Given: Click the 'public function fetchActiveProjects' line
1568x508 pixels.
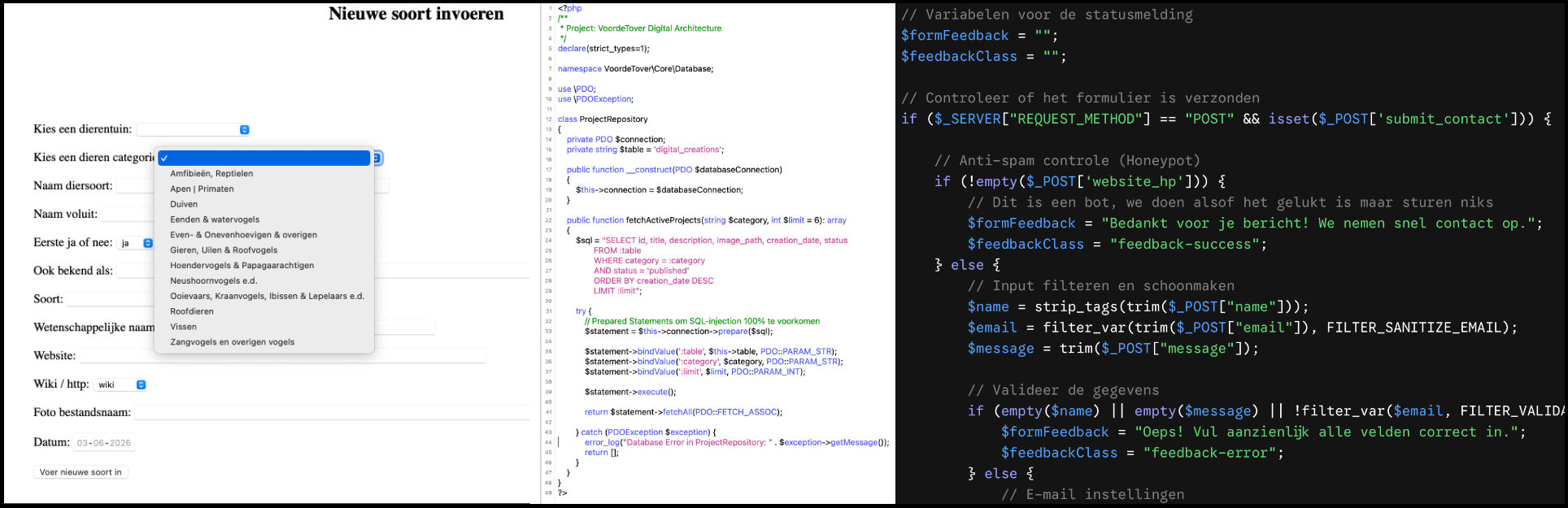Looking at the screenshot, I should 707,220.
